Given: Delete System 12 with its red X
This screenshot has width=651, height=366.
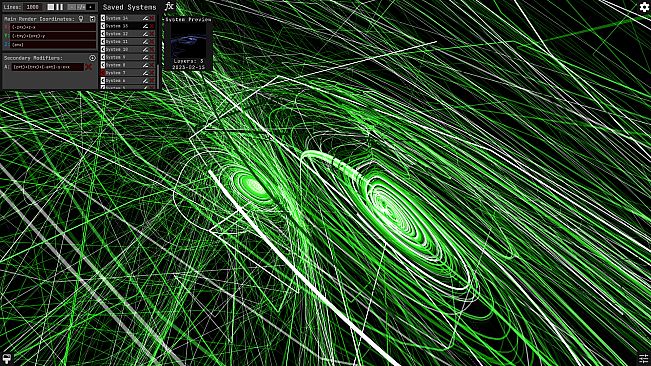Looking at the screenshot, I should pos(152,34).
